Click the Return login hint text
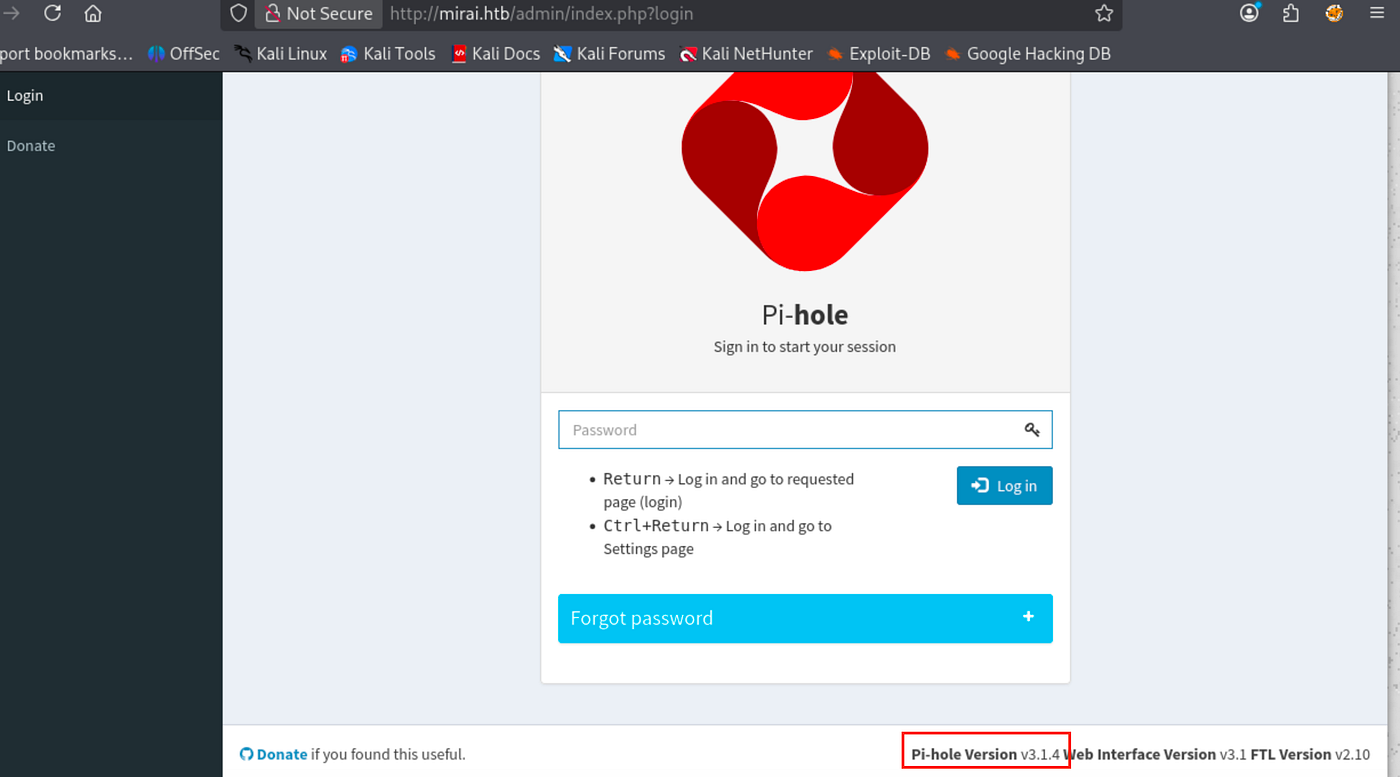 pyautogui.click(x=729, y=490)
